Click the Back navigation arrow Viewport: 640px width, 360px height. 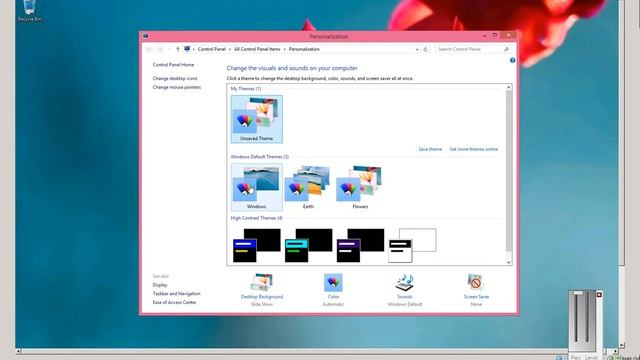click(x=149, y=49)
